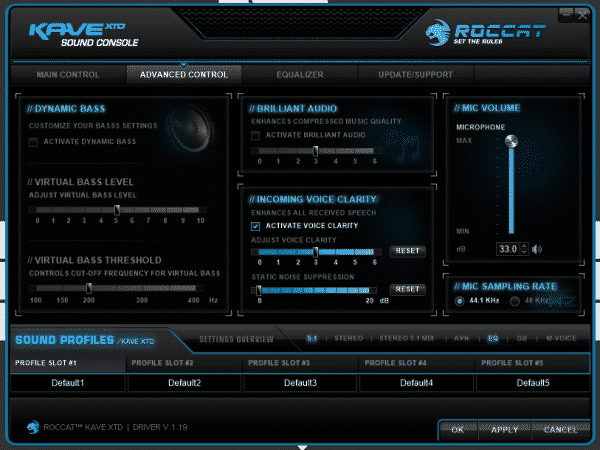Enable Activate Dynamic Bass checkbox
Image resolution: width=600 pixels, height=450 pixels.
(33, 142)
